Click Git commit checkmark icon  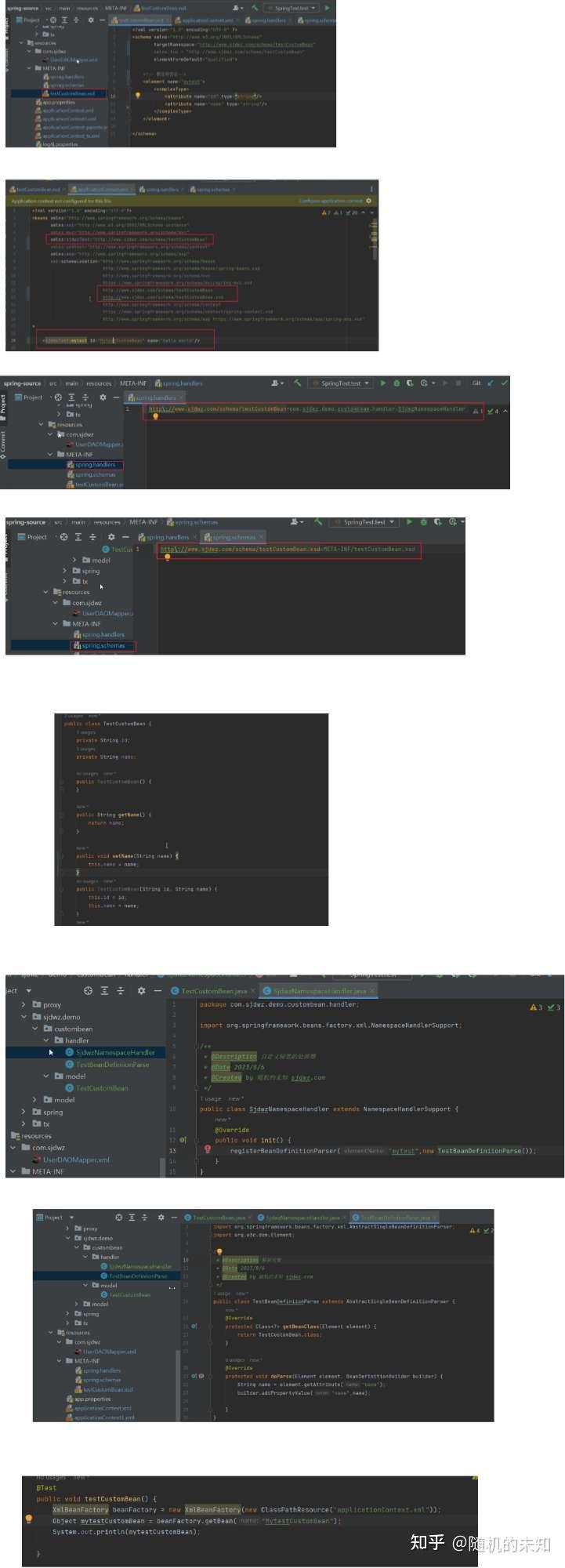(504, 383)
